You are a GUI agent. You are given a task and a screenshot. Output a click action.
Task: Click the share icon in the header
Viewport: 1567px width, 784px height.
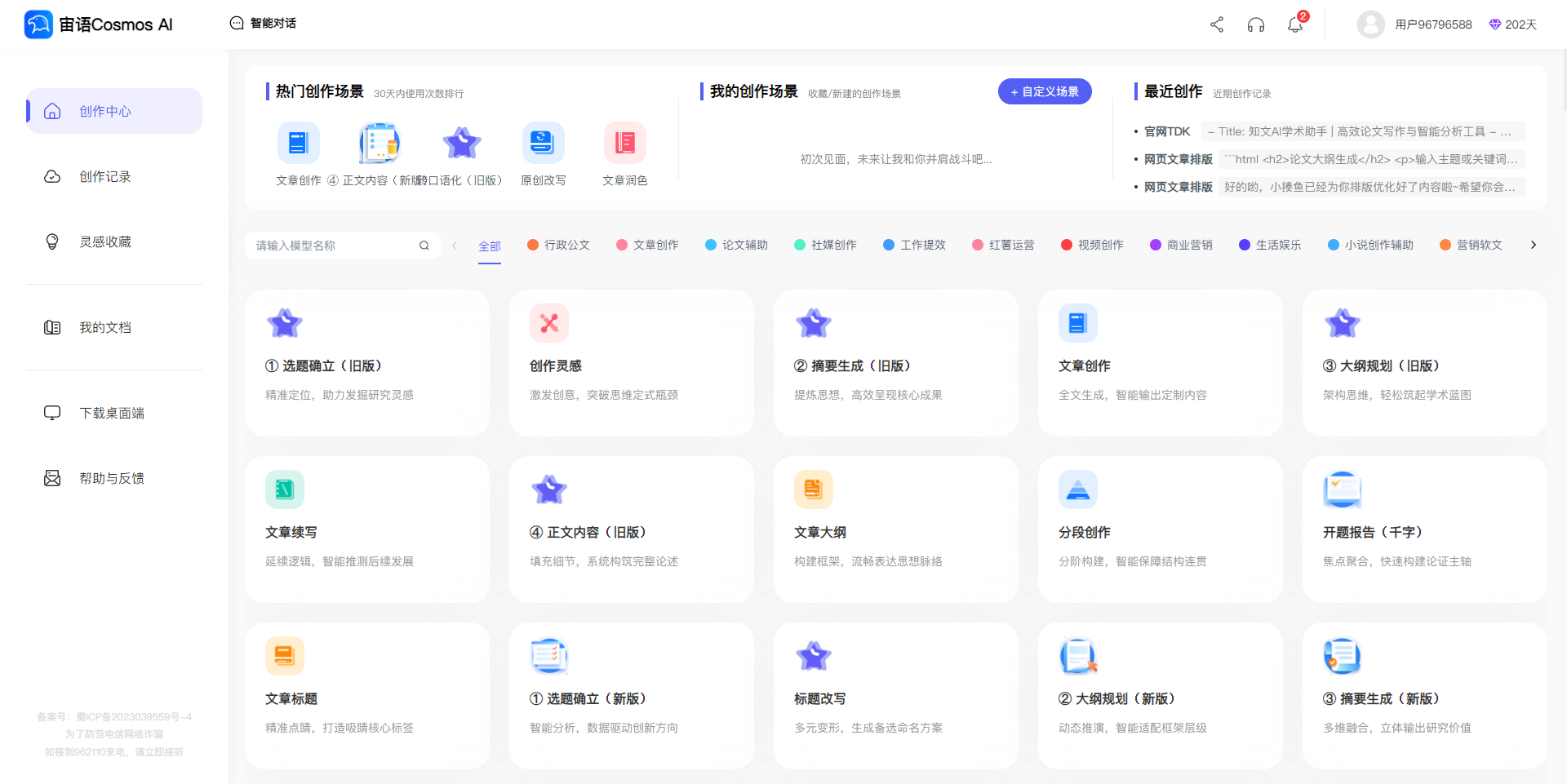1217,24
